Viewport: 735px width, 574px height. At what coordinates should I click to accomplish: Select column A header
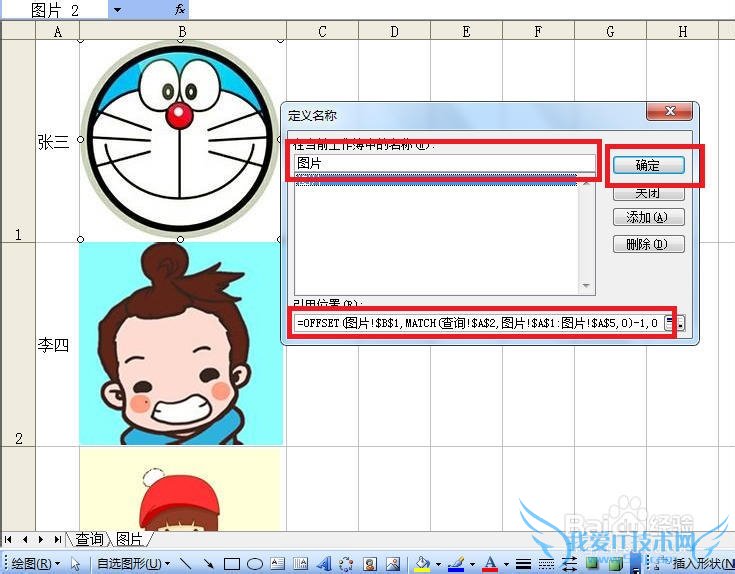tap(58, 31)
